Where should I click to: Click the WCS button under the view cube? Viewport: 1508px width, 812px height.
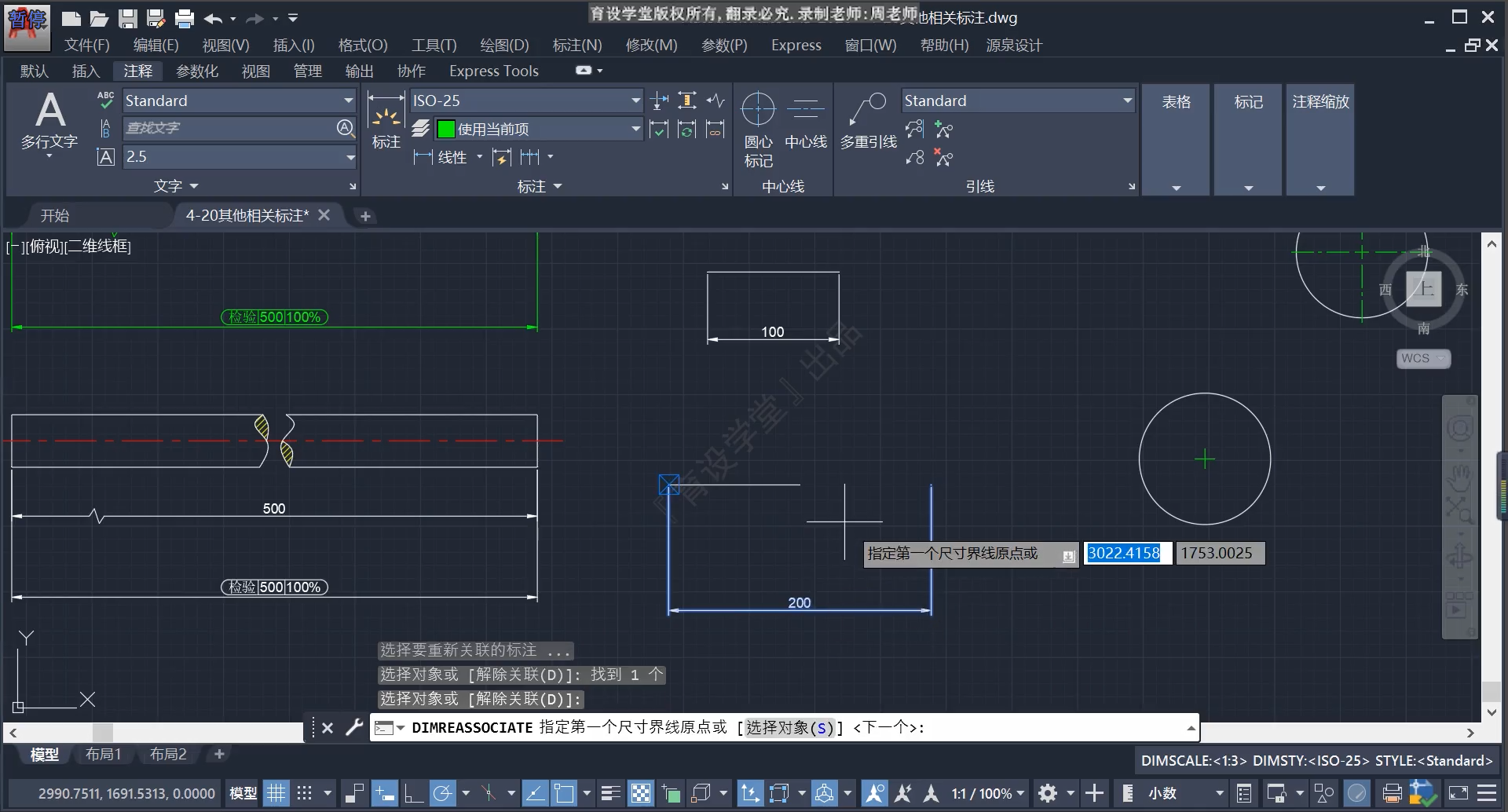coord(1423,358)
